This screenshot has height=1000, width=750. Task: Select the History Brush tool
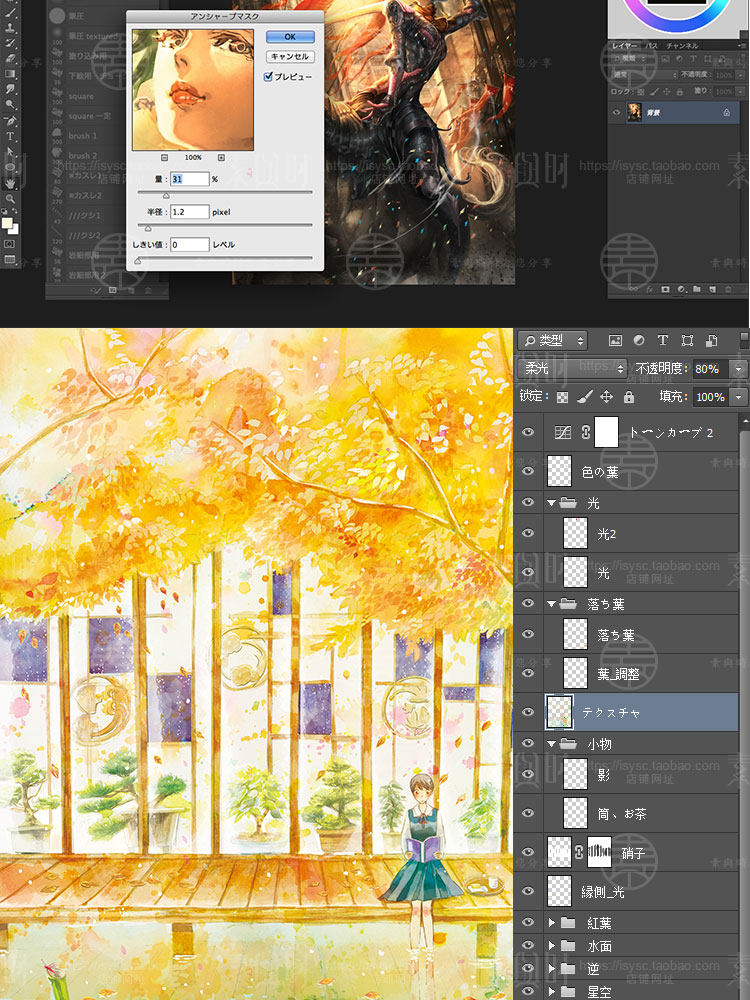[x=10, y=43]
